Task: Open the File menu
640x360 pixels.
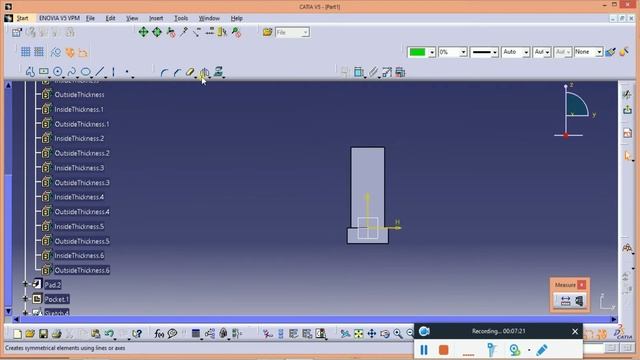Action: click(90, 18)
